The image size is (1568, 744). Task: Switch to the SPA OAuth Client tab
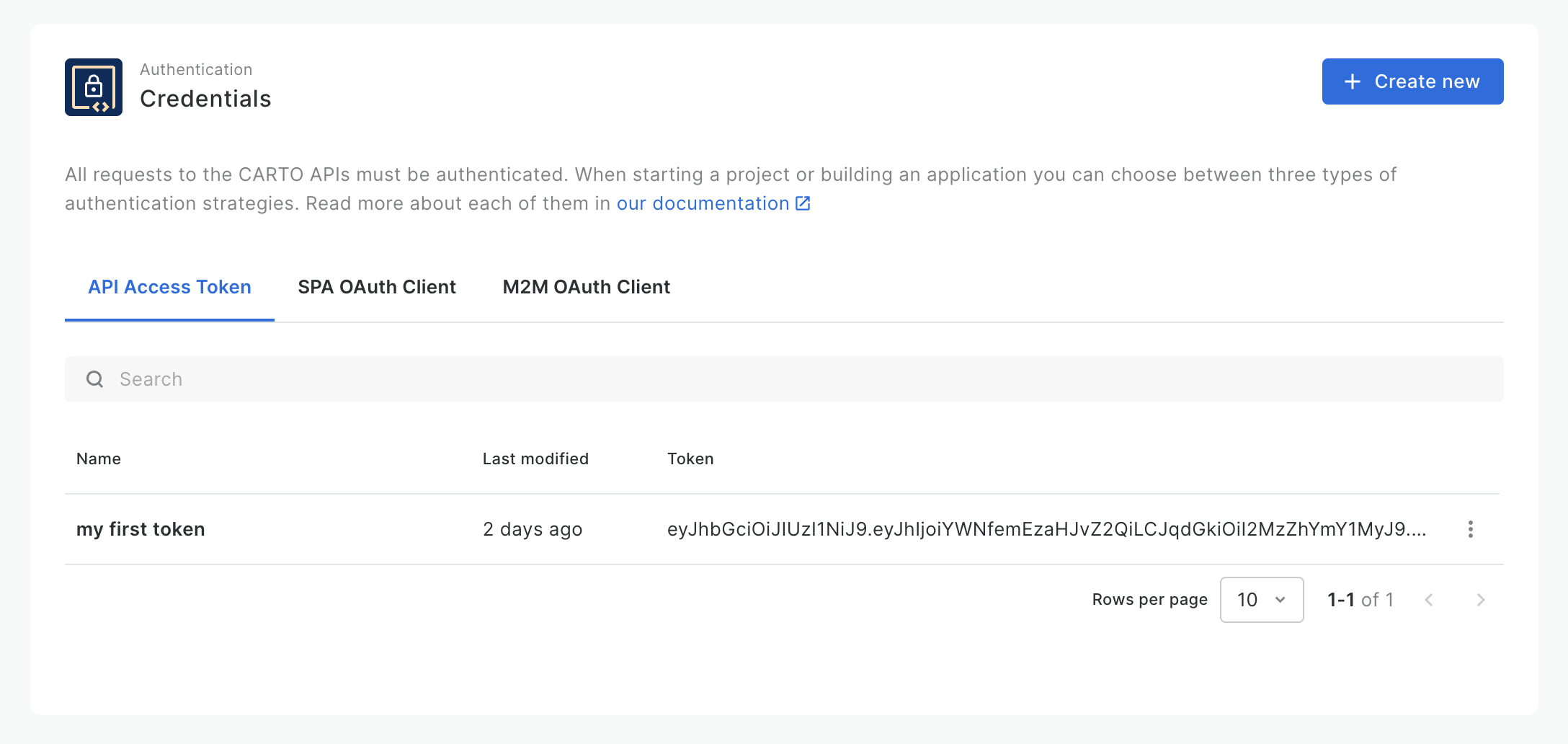click(x=377, y=287)
